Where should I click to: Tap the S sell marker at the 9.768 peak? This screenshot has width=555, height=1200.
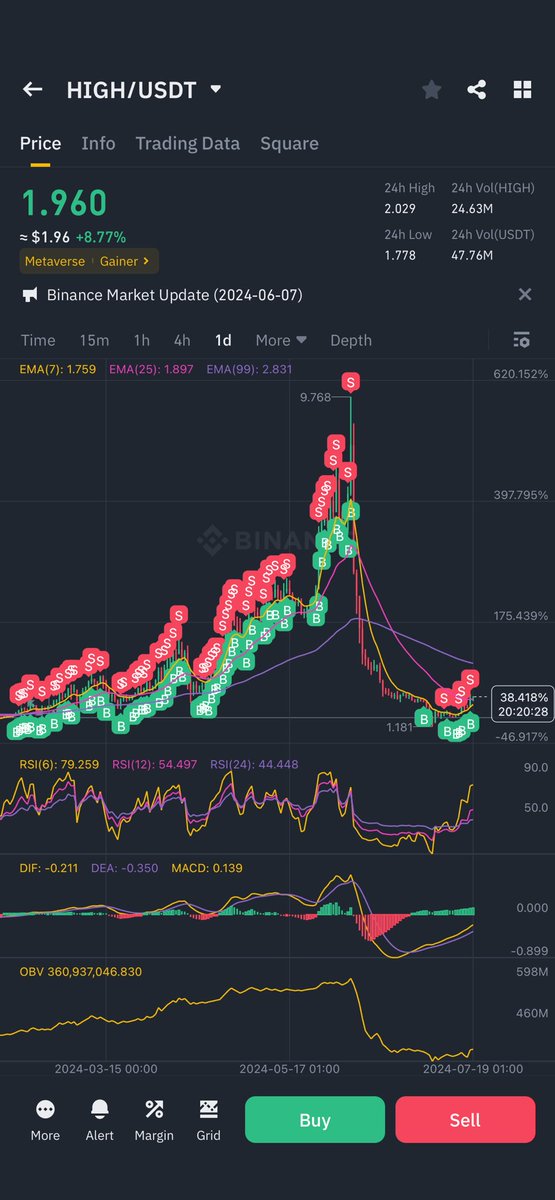pos(350,381)
